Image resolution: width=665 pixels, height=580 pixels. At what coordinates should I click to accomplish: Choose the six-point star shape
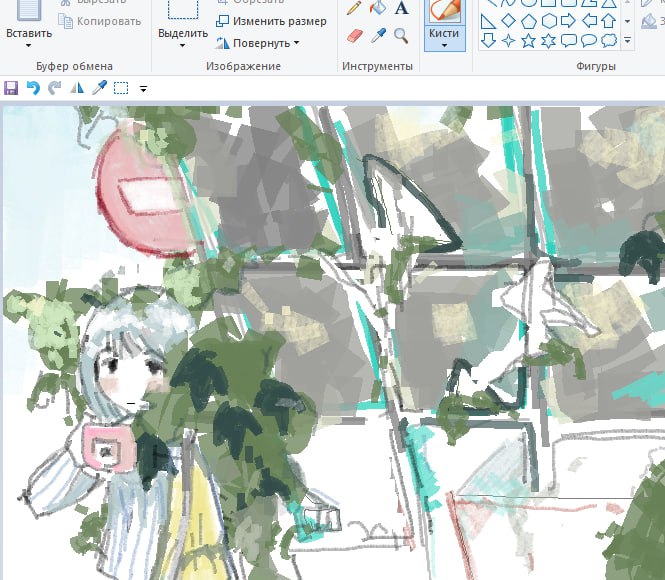pos(548,41)
